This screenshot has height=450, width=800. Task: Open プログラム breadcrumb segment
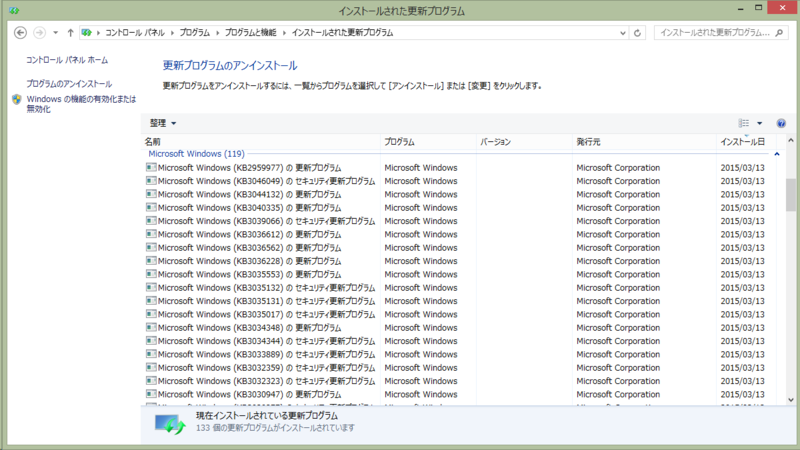194,33
